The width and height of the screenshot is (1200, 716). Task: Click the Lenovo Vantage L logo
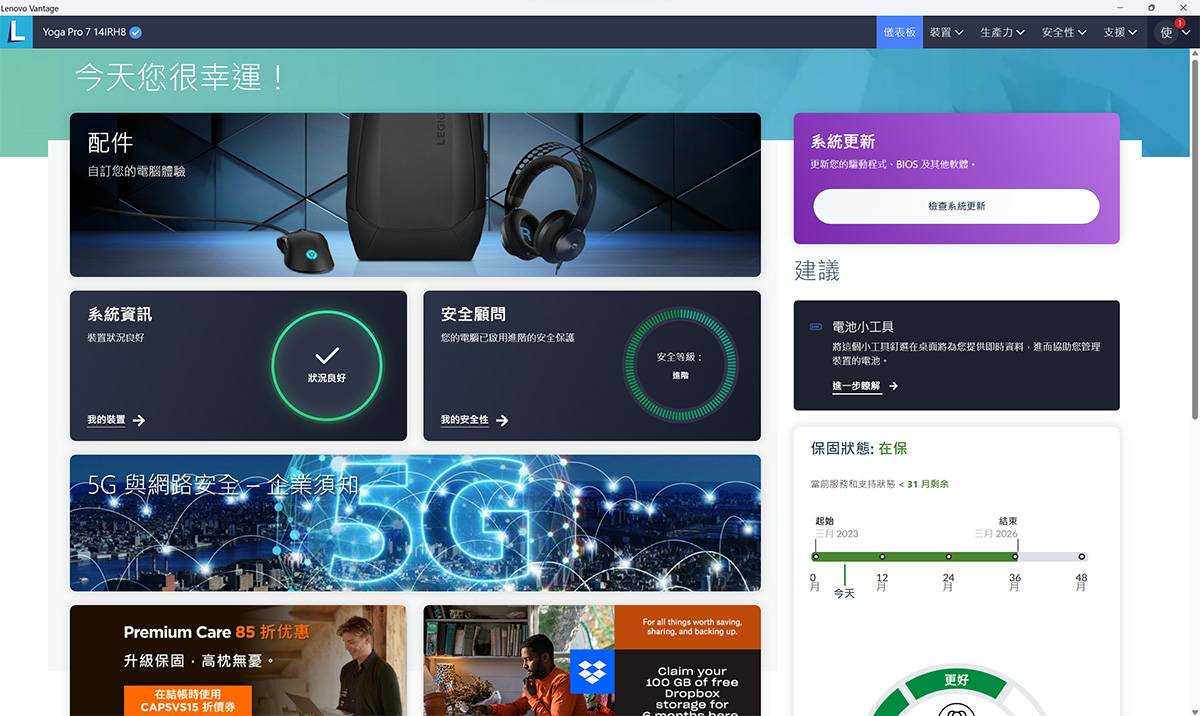tap(17, 32)
